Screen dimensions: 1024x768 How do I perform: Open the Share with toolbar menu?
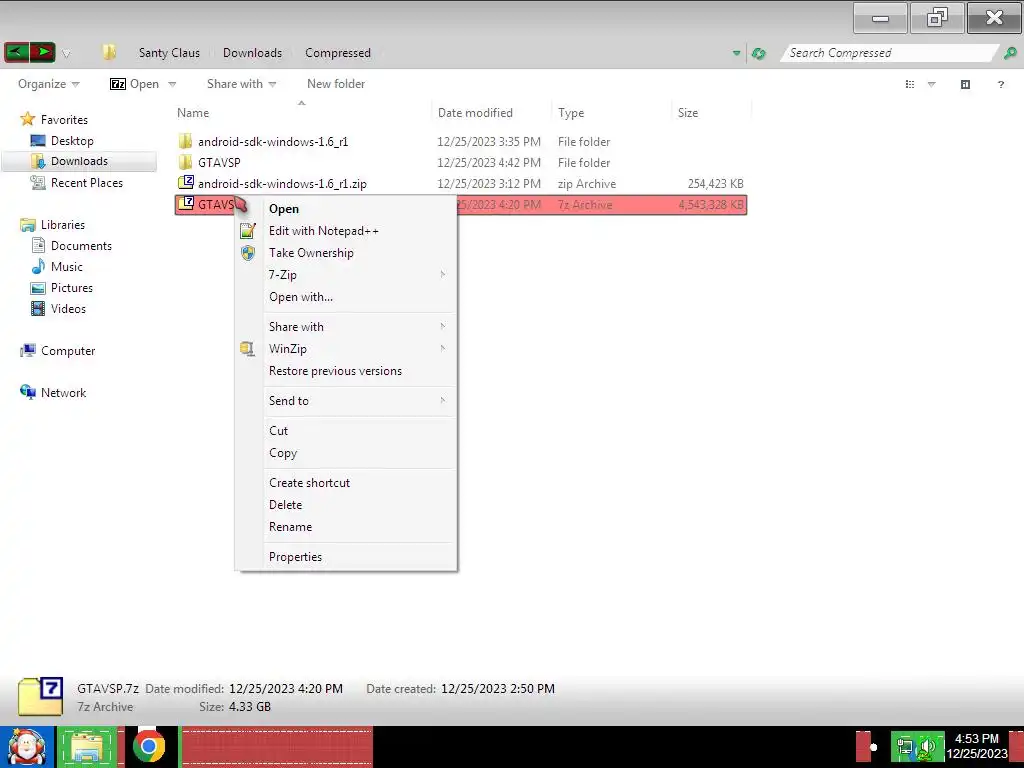[241, 84]
